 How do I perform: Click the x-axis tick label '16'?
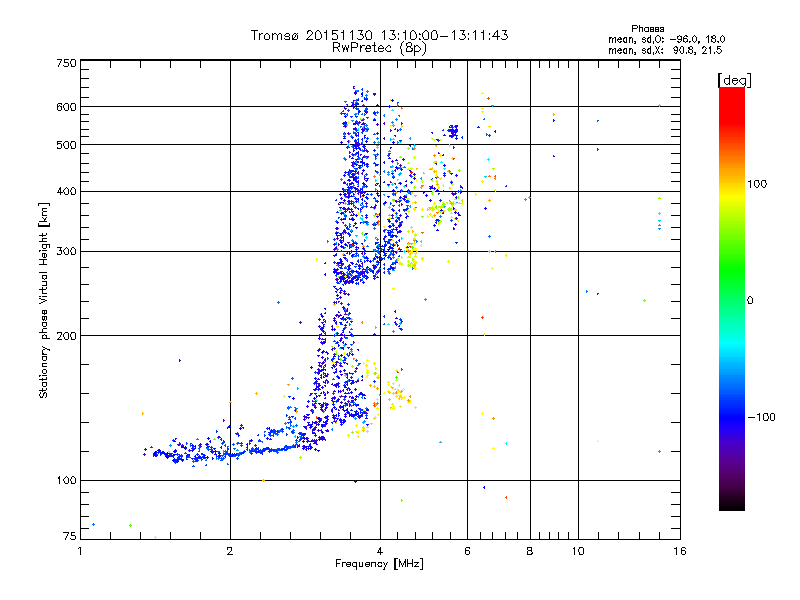(680, 551)
